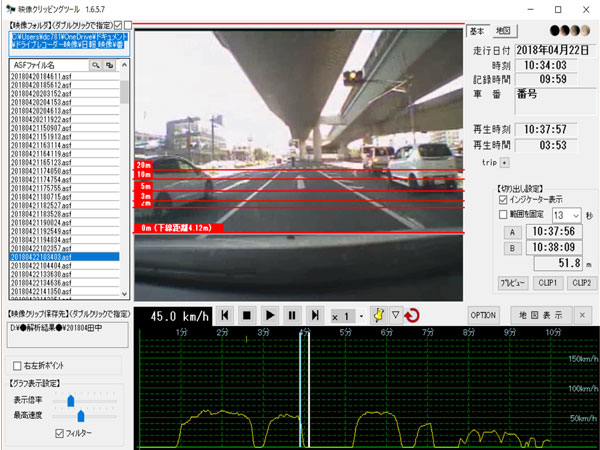Select the third moon-phase circle icon
Image resolution: width=600 pixels, height=450 pixels.
[575, 31]
